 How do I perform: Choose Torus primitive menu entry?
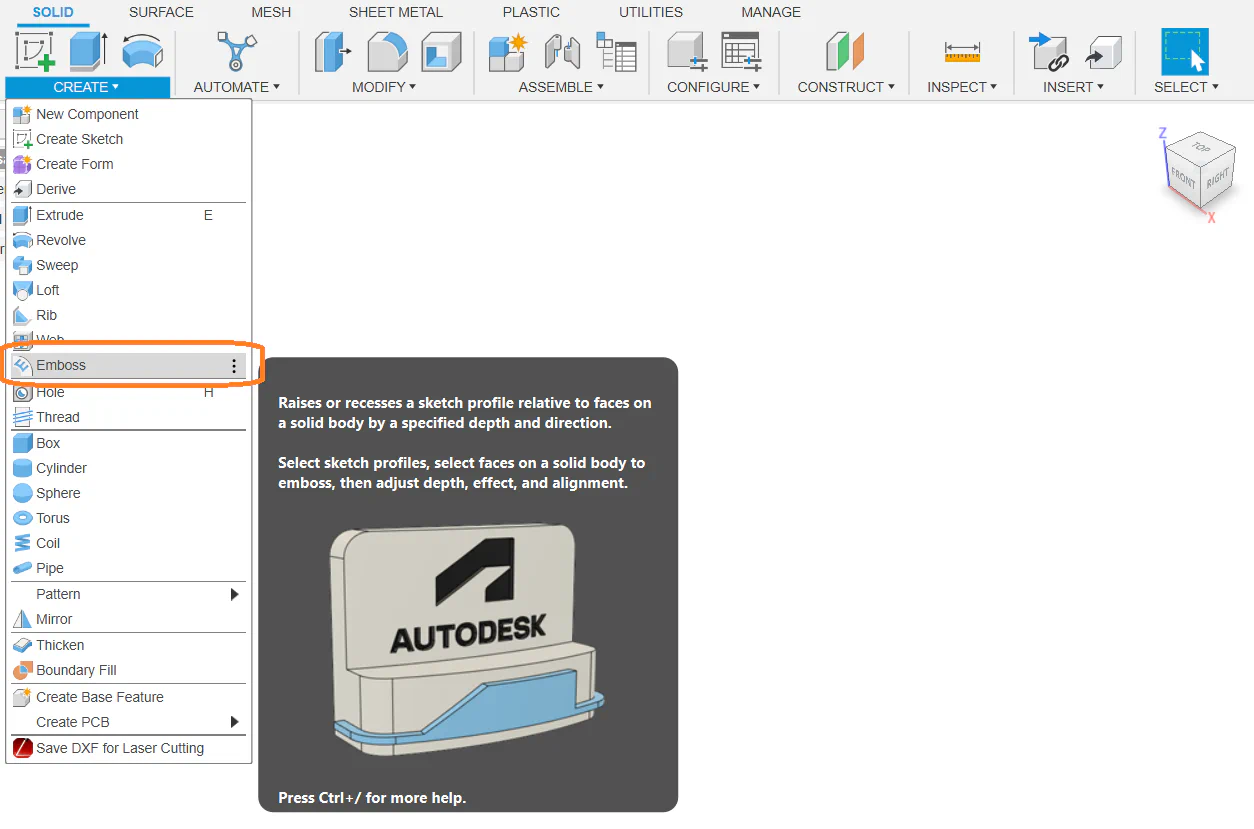(128, 518)
